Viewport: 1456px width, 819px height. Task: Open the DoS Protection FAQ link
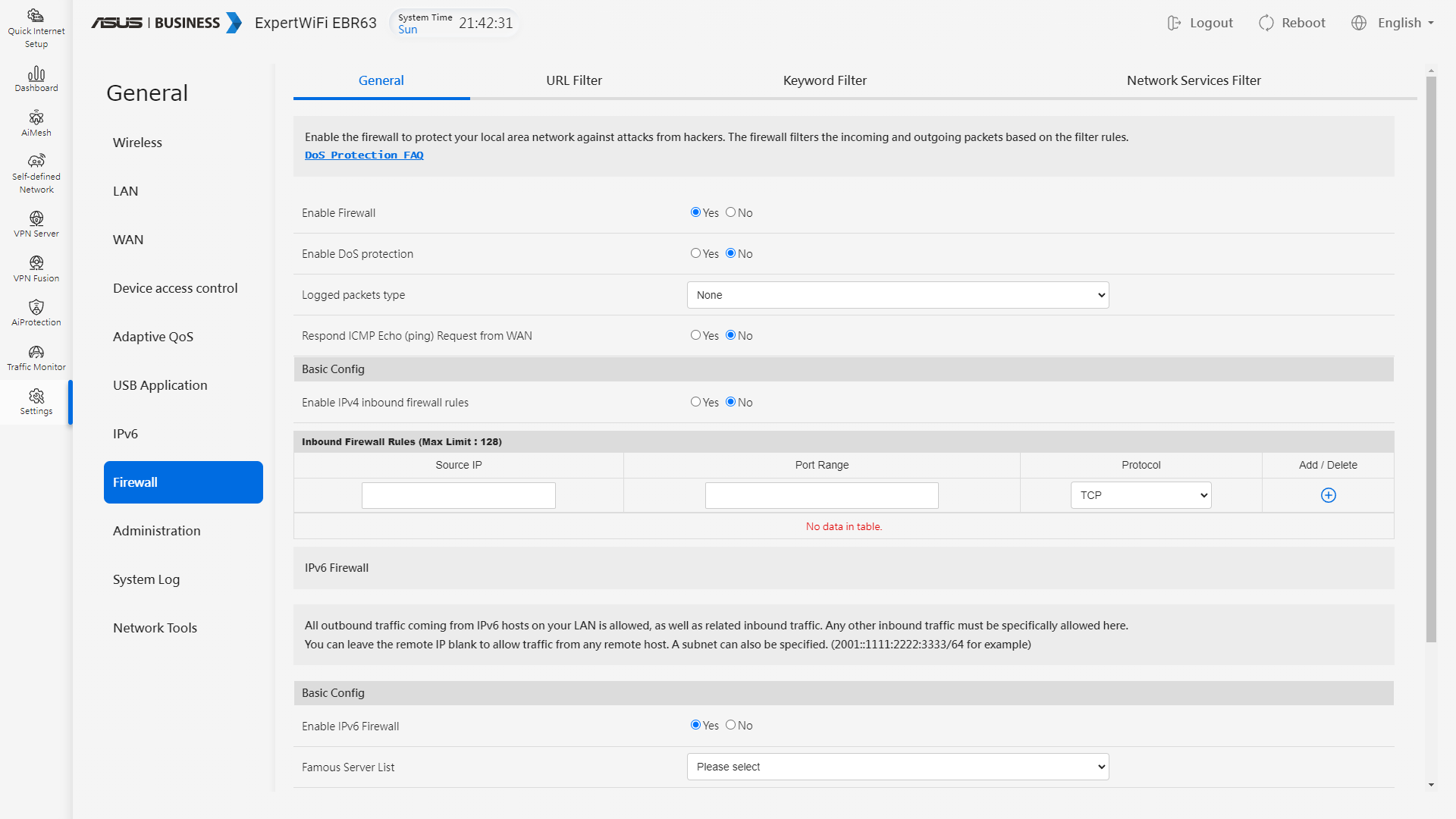point(364,155)
